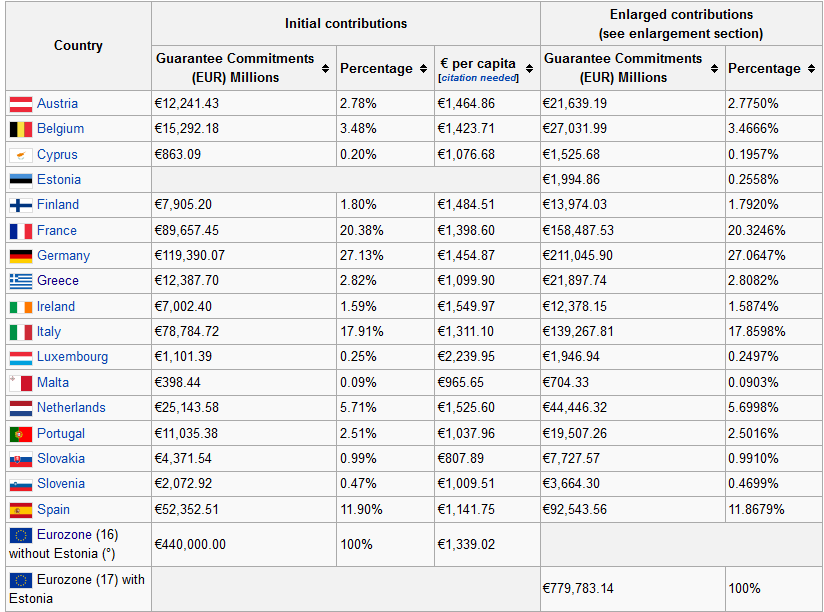Image resolution: width=824 pixels, height=612 pixels.
Task: Click the Portugal flag icon
Action: pyautogui.click(x=21, y=434)
